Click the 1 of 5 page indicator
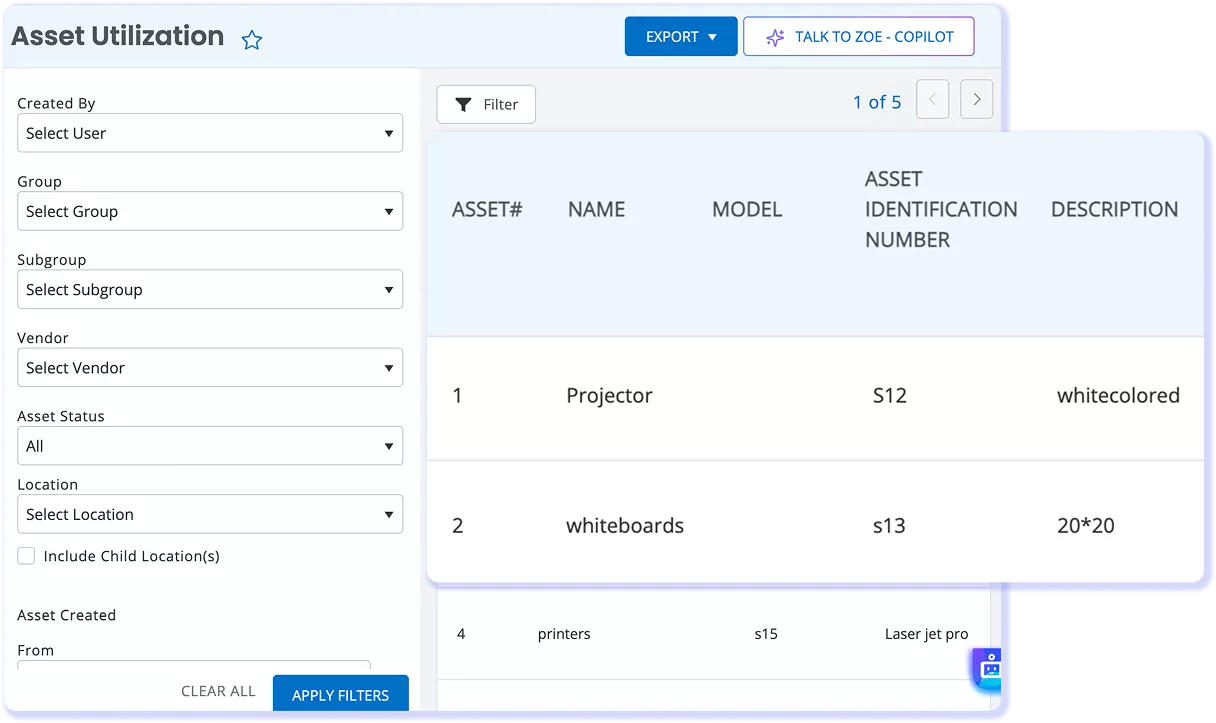This screenshot has width=1216, height=723. 877,102
